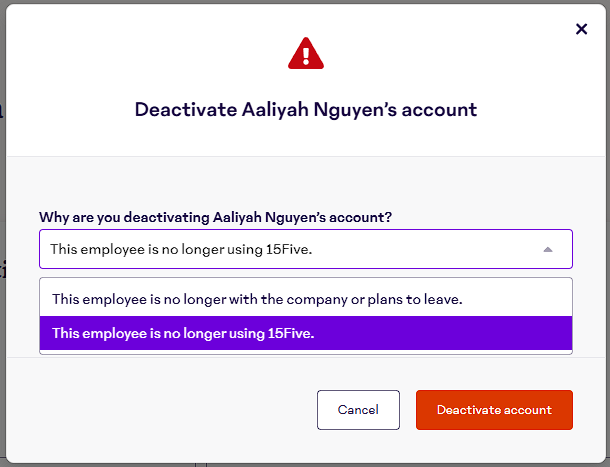Choose 'no longer using 15Five' highlighted option

(183, 333)
